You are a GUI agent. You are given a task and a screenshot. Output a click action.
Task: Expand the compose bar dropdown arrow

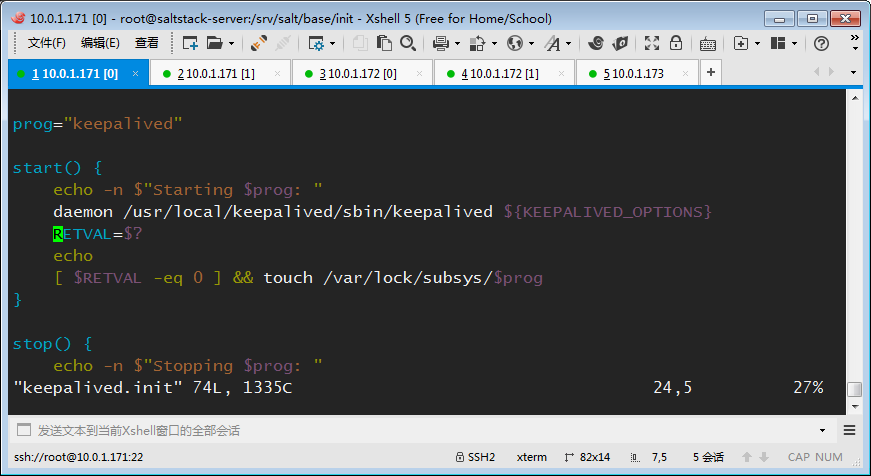(822, 430)
